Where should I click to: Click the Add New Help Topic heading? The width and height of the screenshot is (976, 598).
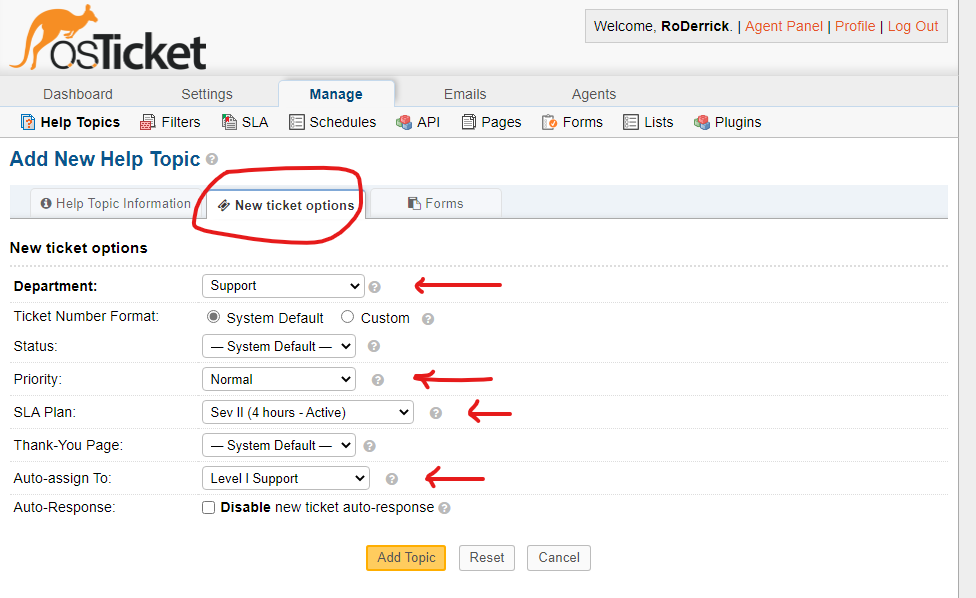(105, 159)
